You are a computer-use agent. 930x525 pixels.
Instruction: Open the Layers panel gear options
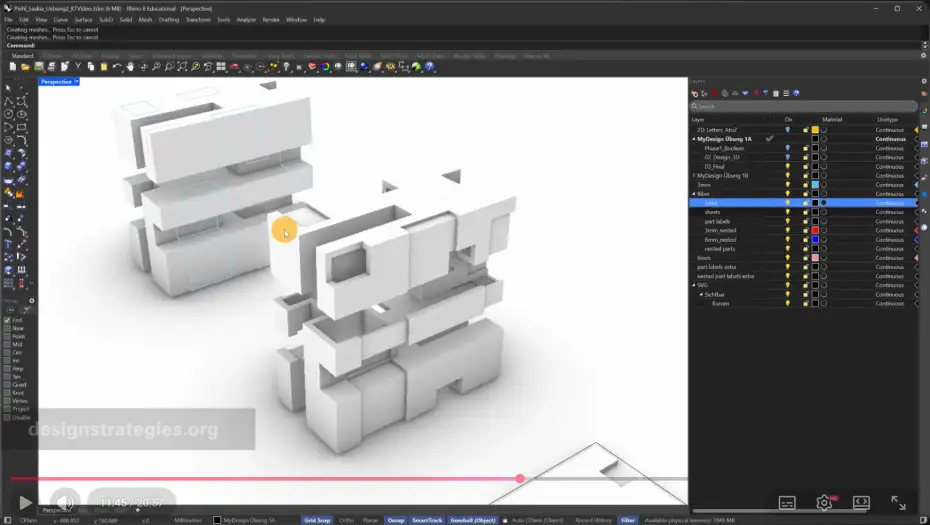[923, 81]
